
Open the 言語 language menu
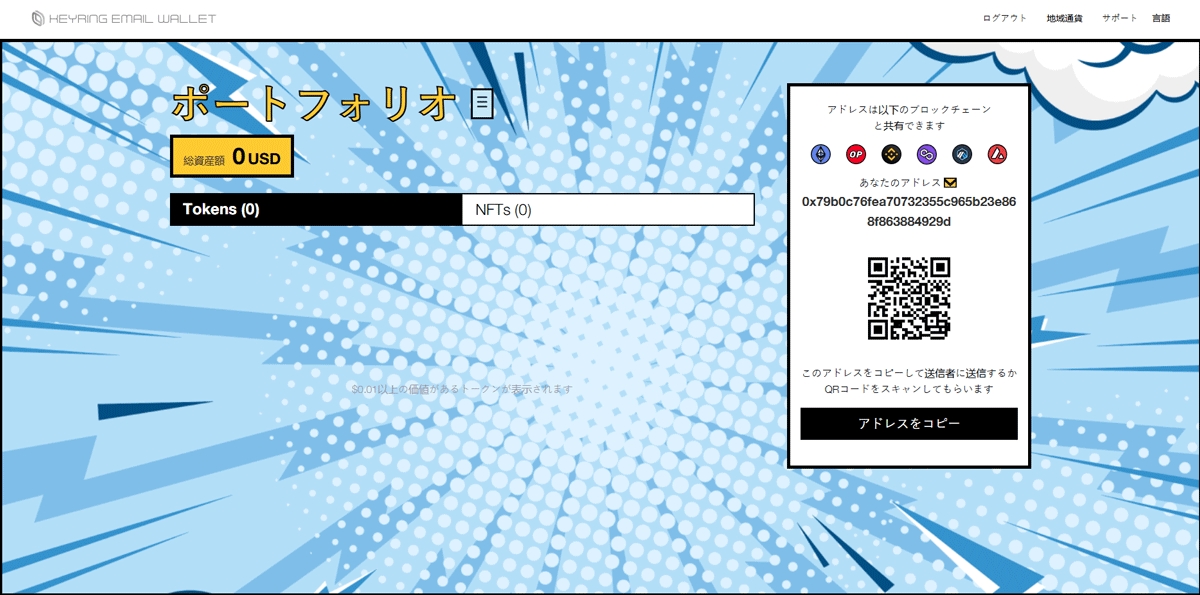coord(1161,18)
